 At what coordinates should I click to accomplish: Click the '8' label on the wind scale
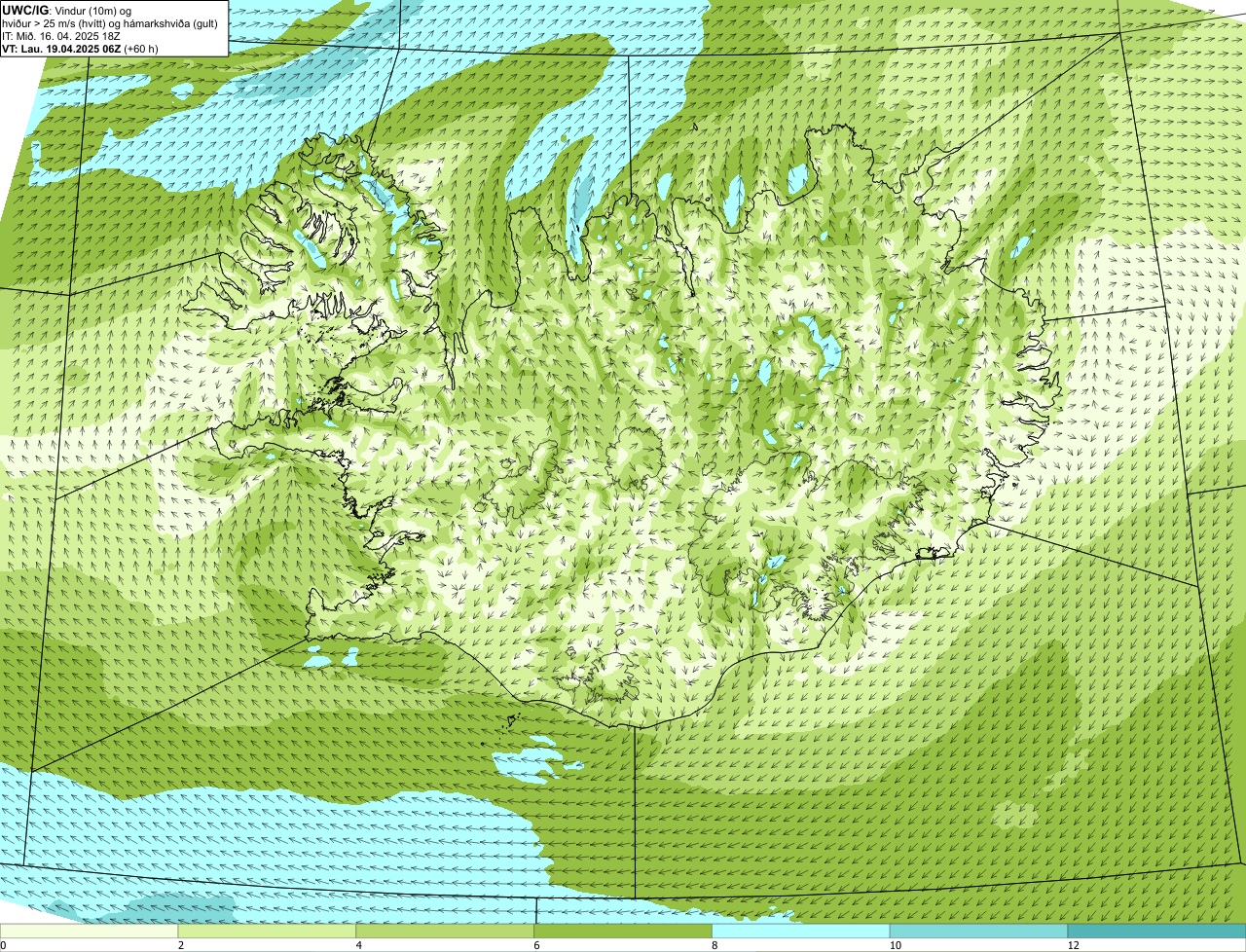[715, 945]
